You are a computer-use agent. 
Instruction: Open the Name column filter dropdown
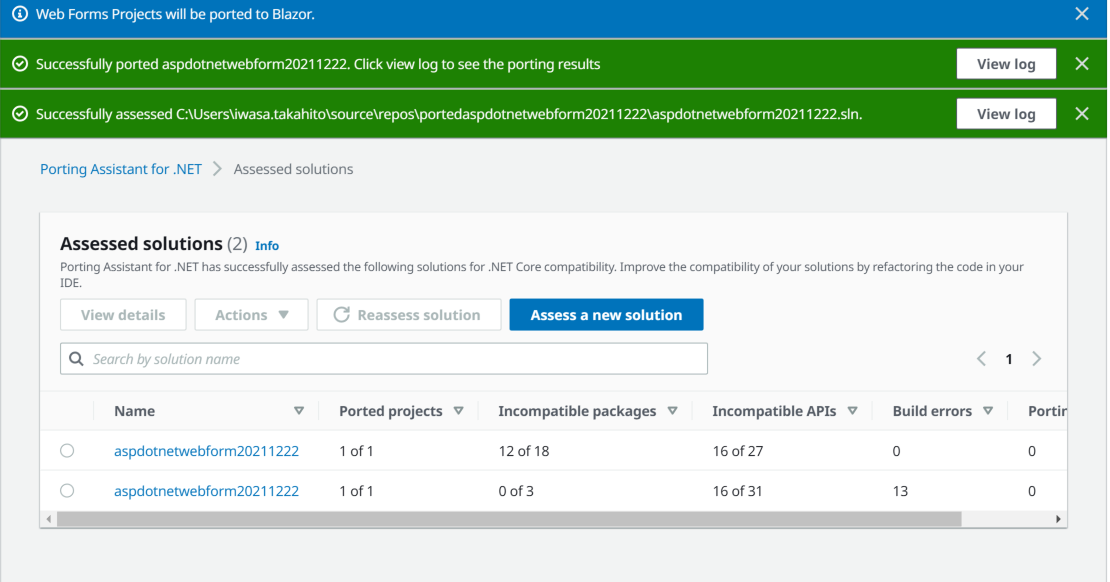point(299,410)
